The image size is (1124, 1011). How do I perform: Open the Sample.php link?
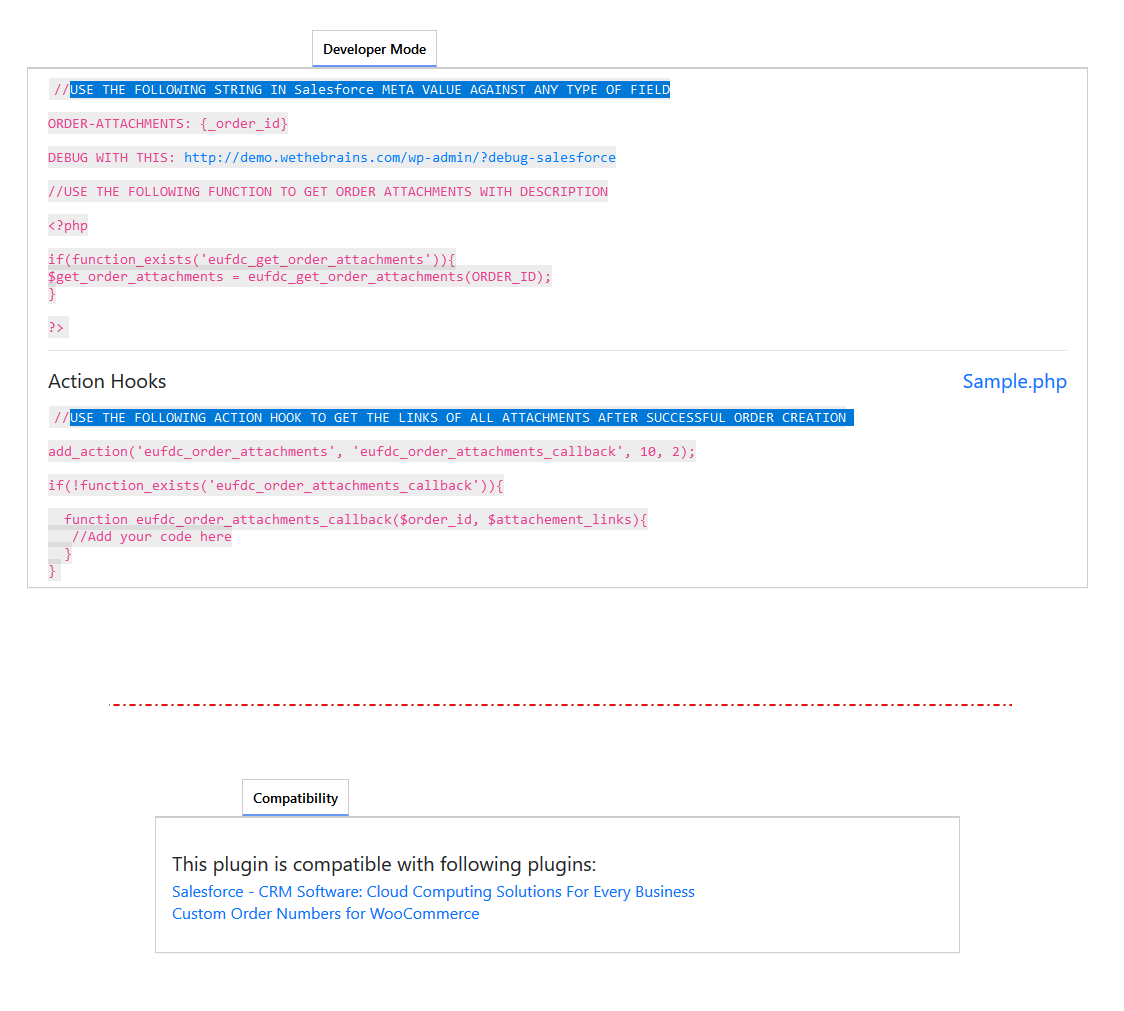pyautogui.click(x=1014, y=381)
